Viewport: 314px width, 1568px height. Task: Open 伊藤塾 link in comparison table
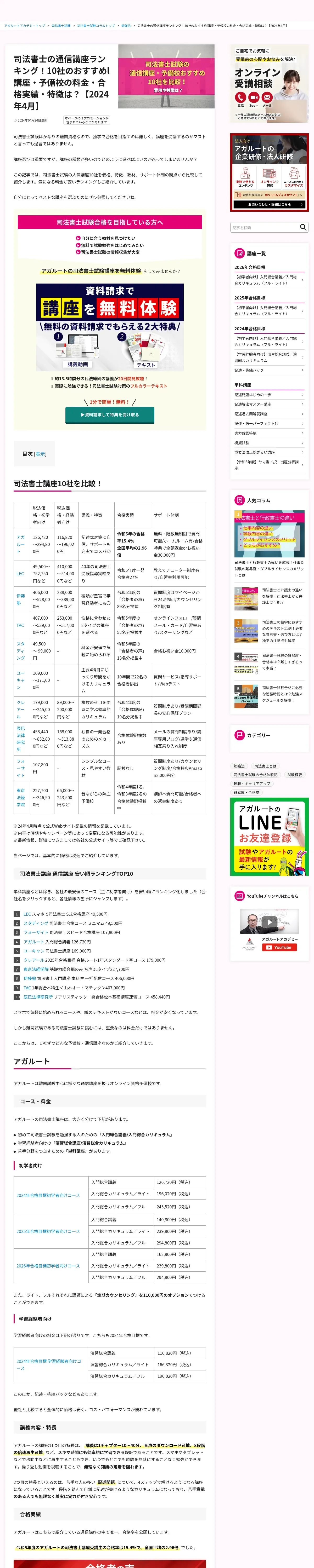coord(21,599)
